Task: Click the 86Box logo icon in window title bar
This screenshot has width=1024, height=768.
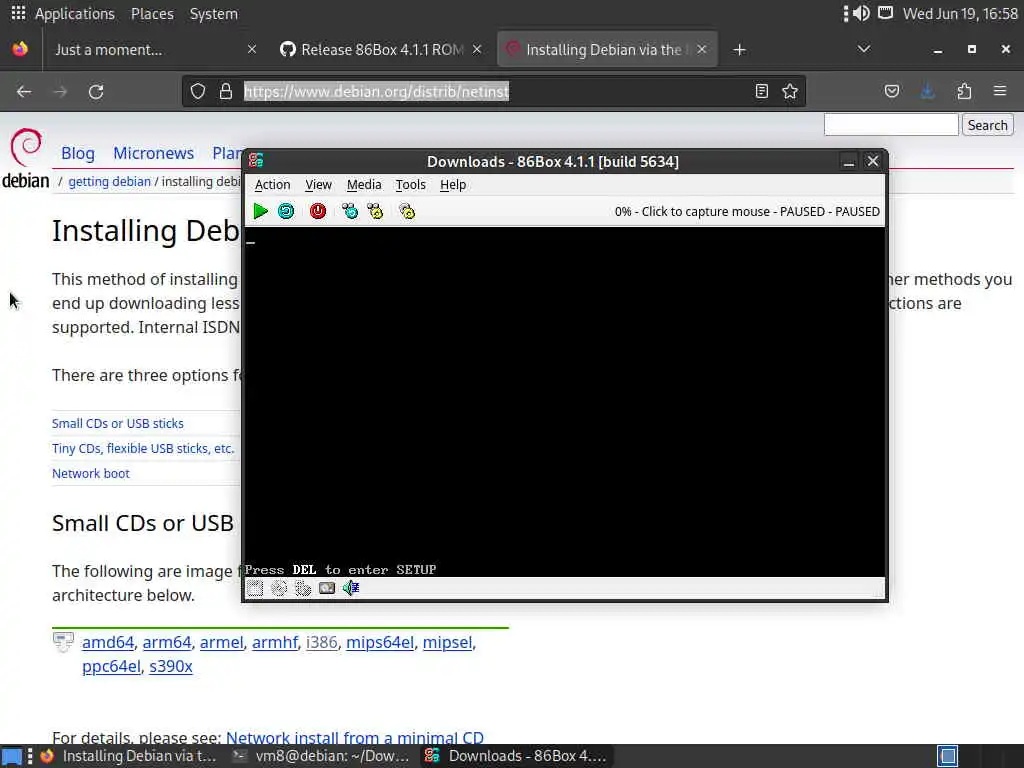Action: 256,161
